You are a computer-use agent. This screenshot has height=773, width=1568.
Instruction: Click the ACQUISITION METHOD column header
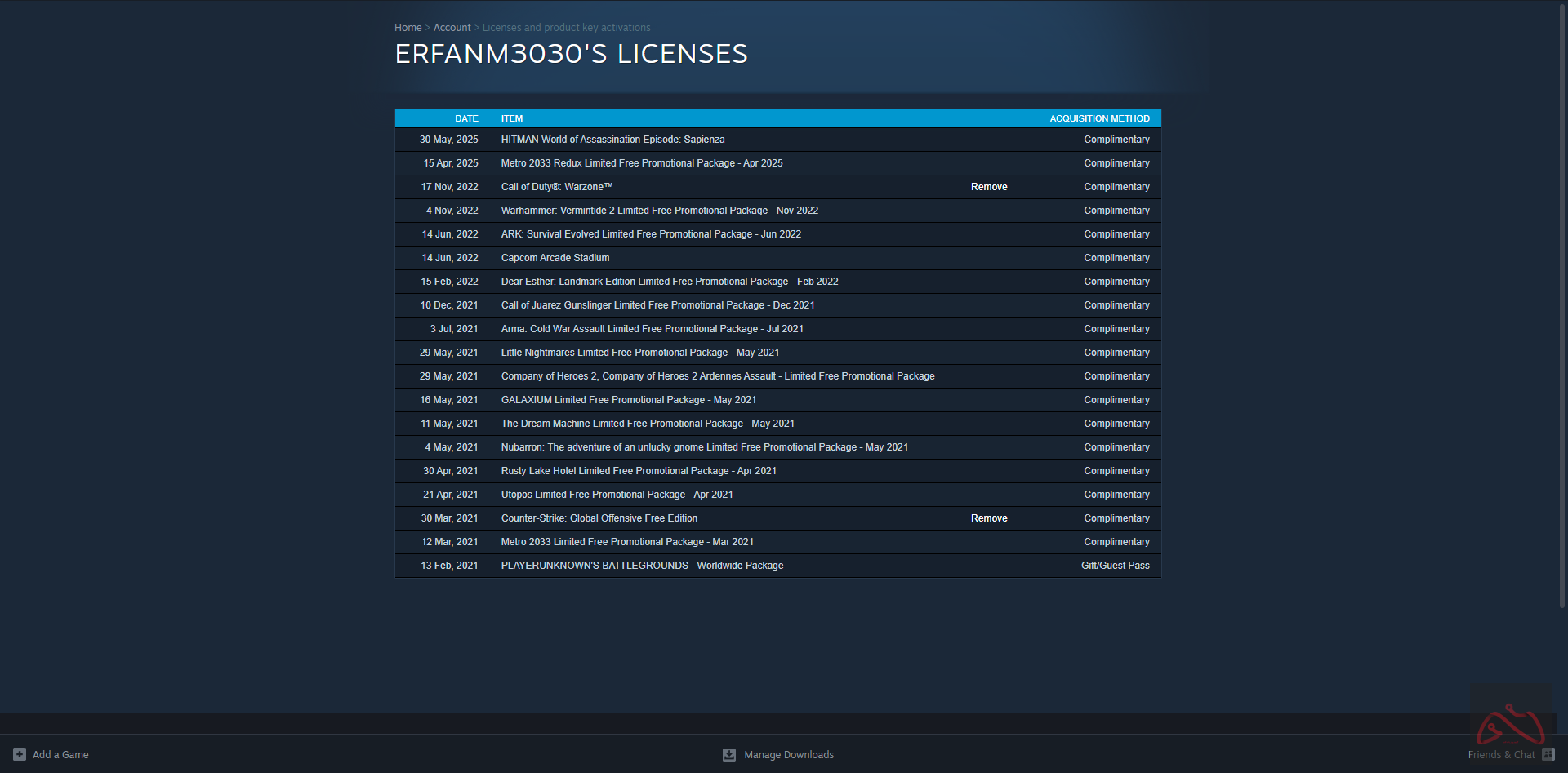coord(1099,118)
